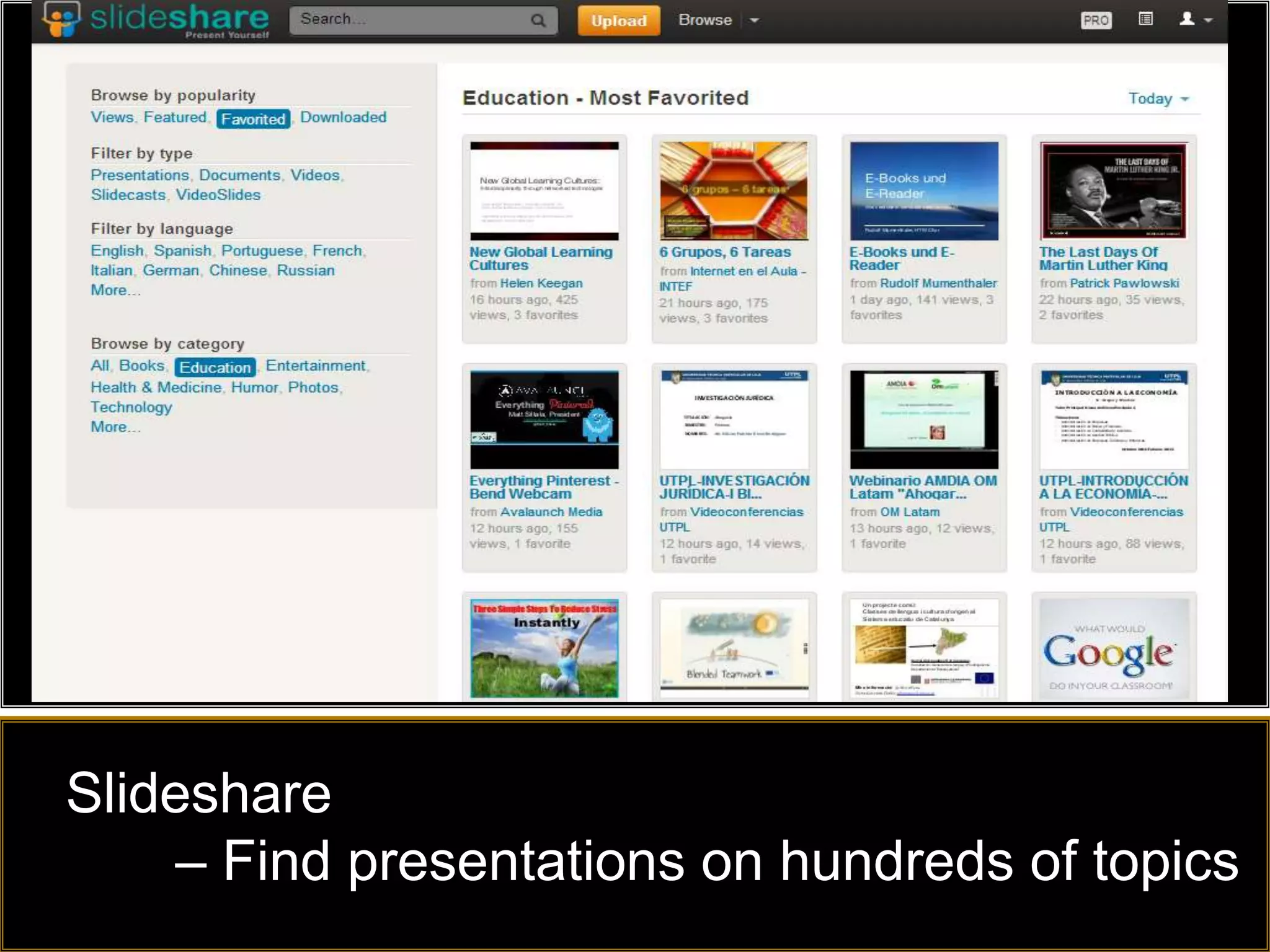
Task: Open Webinario AMDIA OM Latam title link
Action: pyautogui.click(x=923, y=487)
